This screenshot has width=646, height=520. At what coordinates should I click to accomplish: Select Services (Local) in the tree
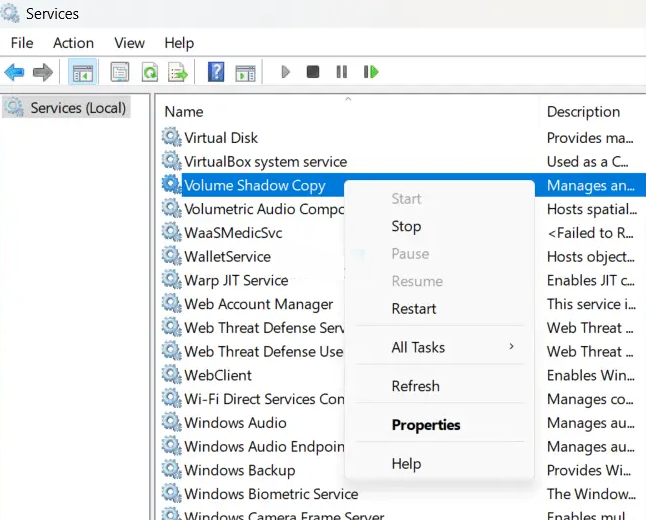78,107
